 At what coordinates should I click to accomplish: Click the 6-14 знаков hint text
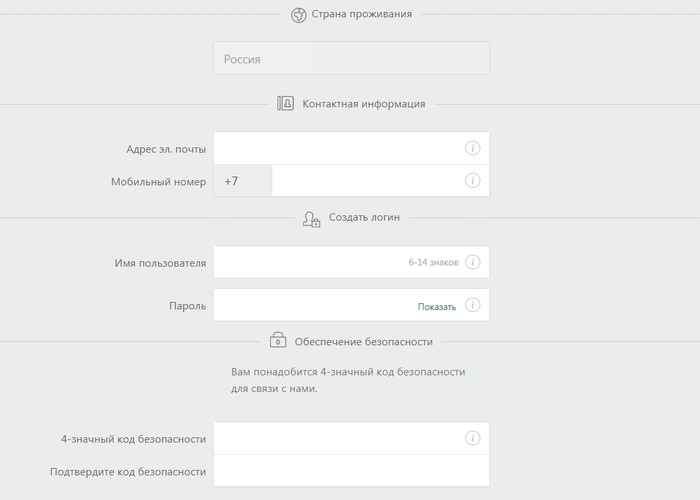tap(433, 262)
